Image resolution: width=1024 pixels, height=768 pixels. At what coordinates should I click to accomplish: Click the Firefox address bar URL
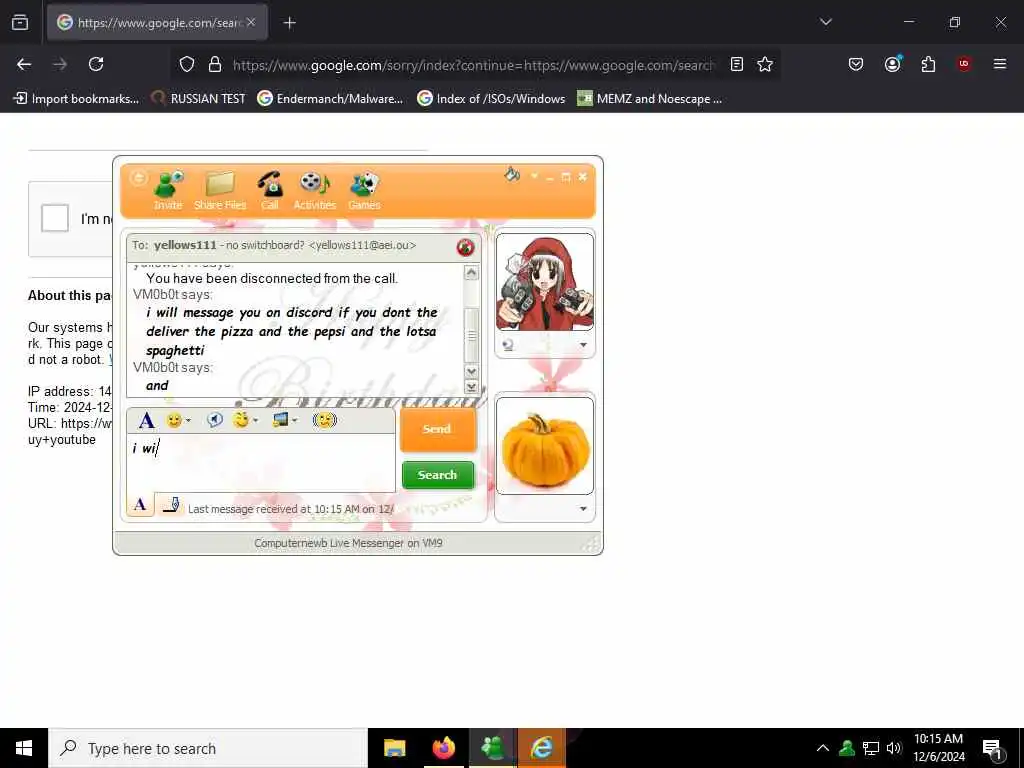pyautogui.click(x=473, y=65)
